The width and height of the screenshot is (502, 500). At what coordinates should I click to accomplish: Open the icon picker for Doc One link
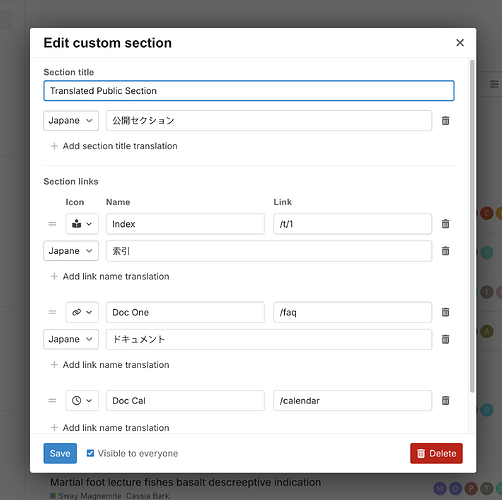[82, 312]
